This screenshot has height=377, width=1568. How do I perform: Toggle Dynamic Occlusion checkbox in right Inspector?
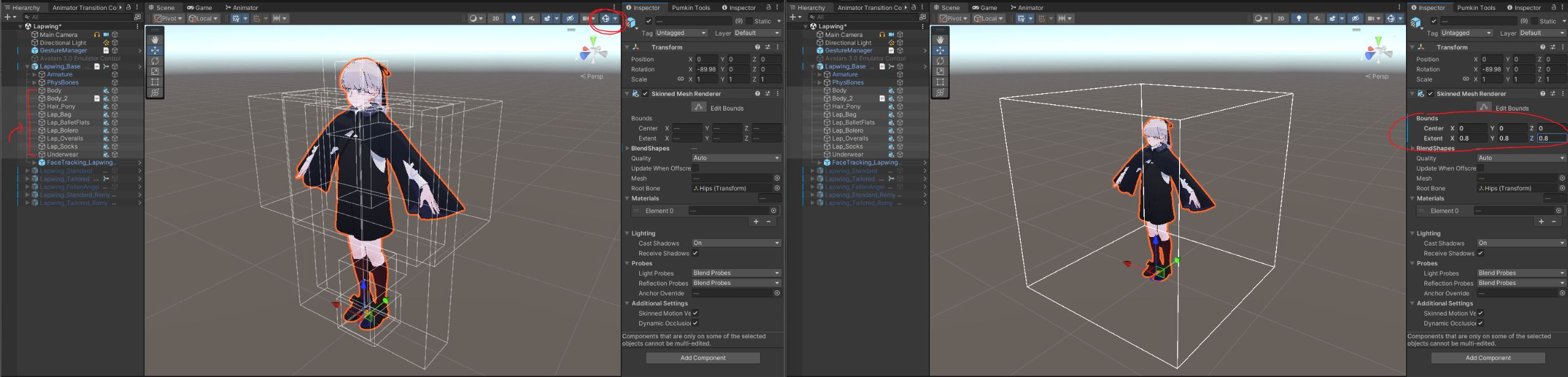[x=1480, y=323]
